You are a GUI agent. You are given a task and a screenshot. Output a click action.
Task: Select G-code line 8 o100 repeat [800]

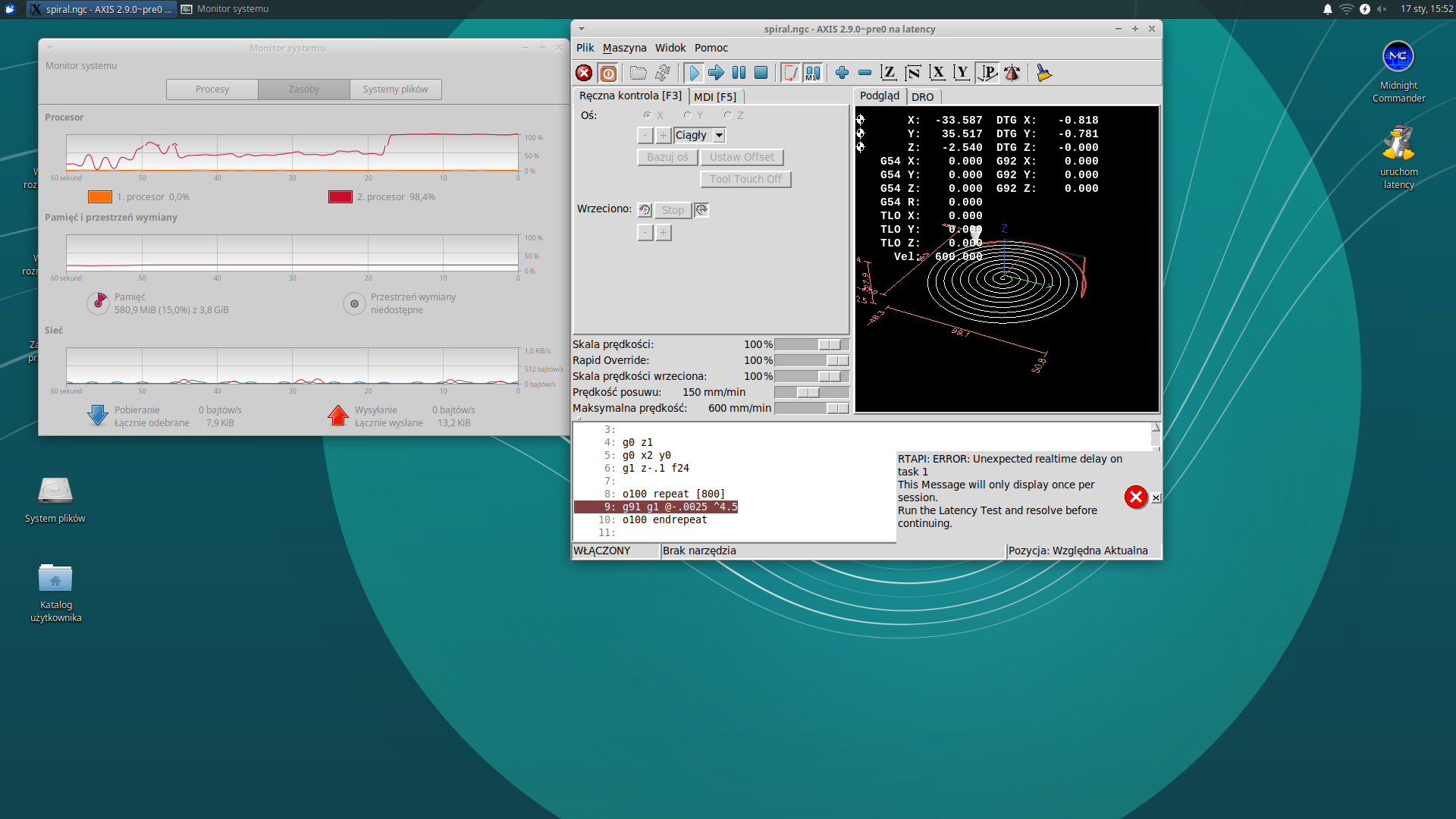673,494
